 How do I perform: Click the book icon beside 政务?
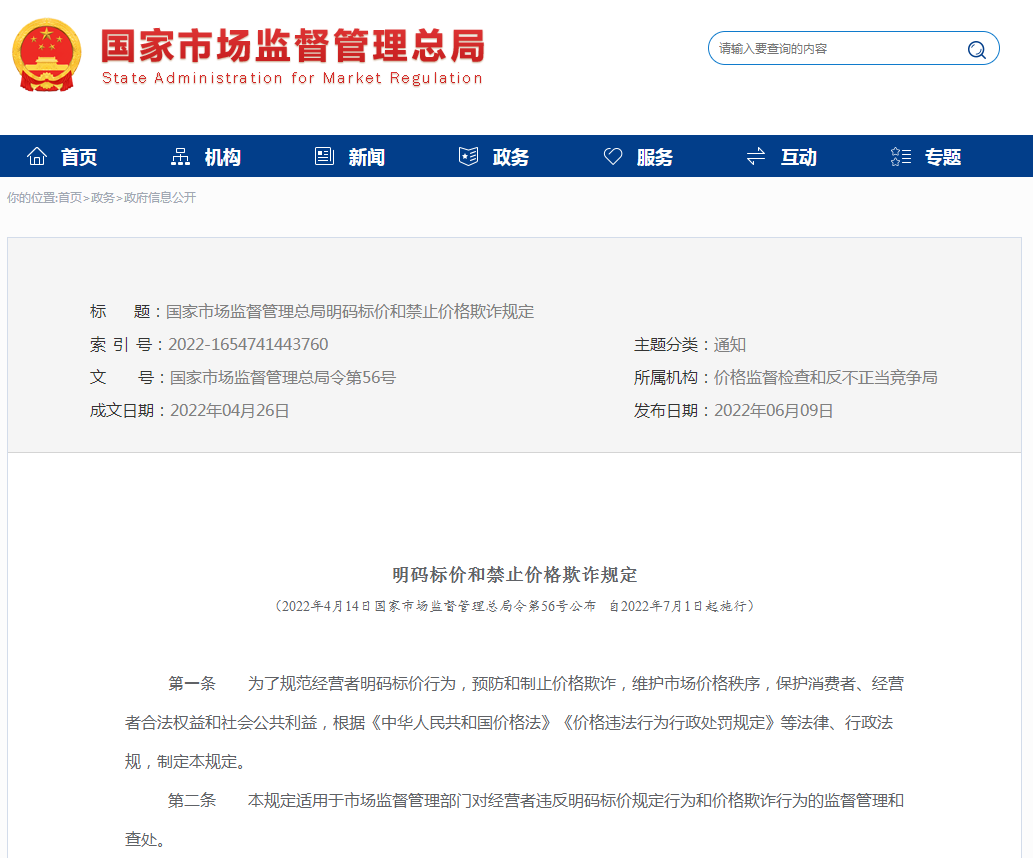click(467, 155)
